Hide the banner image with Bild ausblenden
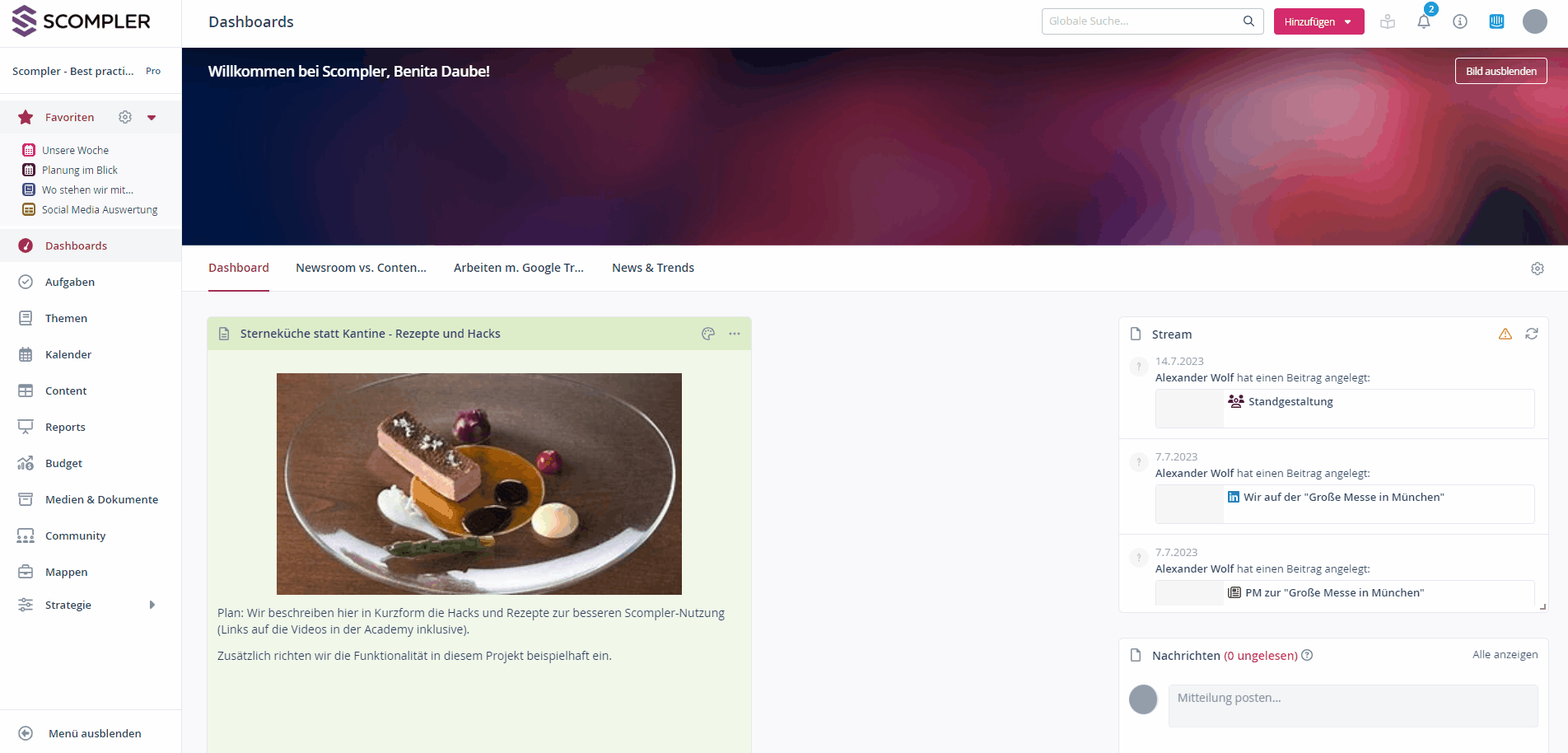The image size is (1568, 753). pyautogui.click(x=1500, y=71)
